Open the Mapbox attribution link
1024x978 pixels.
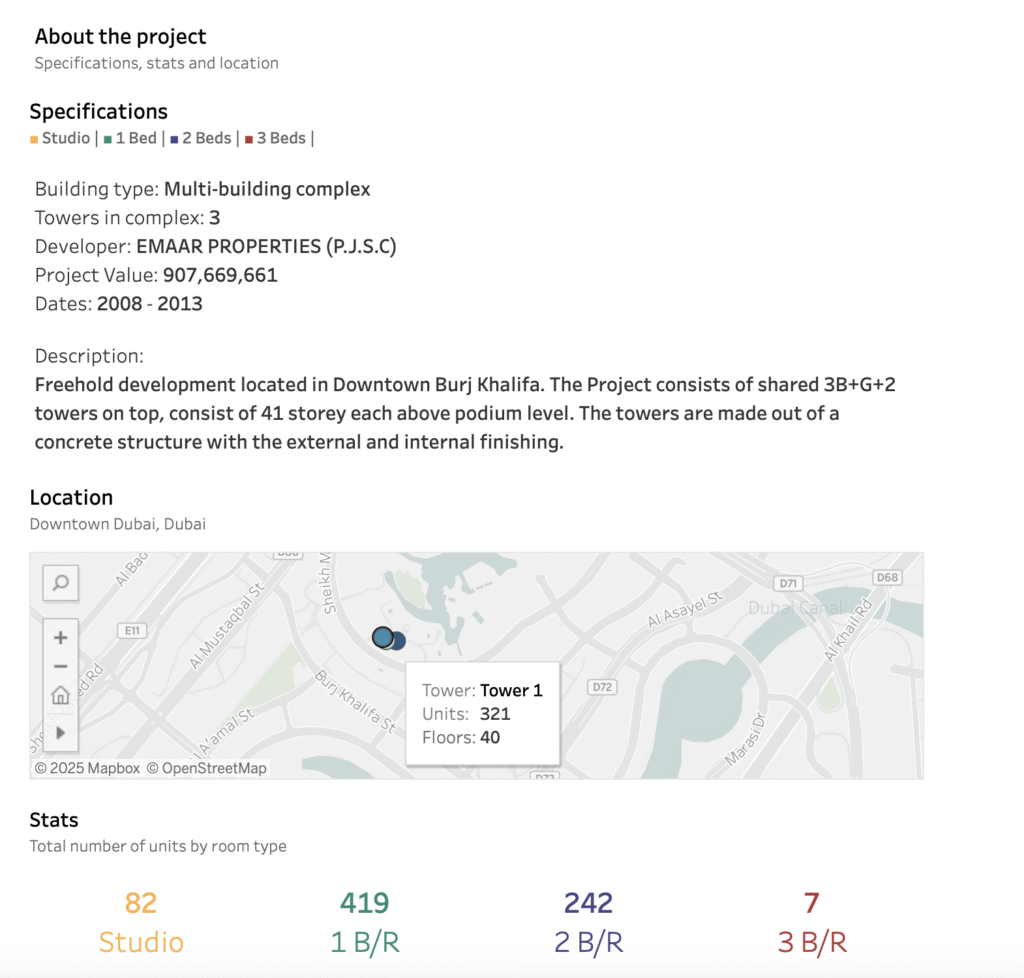coord(88,768)
